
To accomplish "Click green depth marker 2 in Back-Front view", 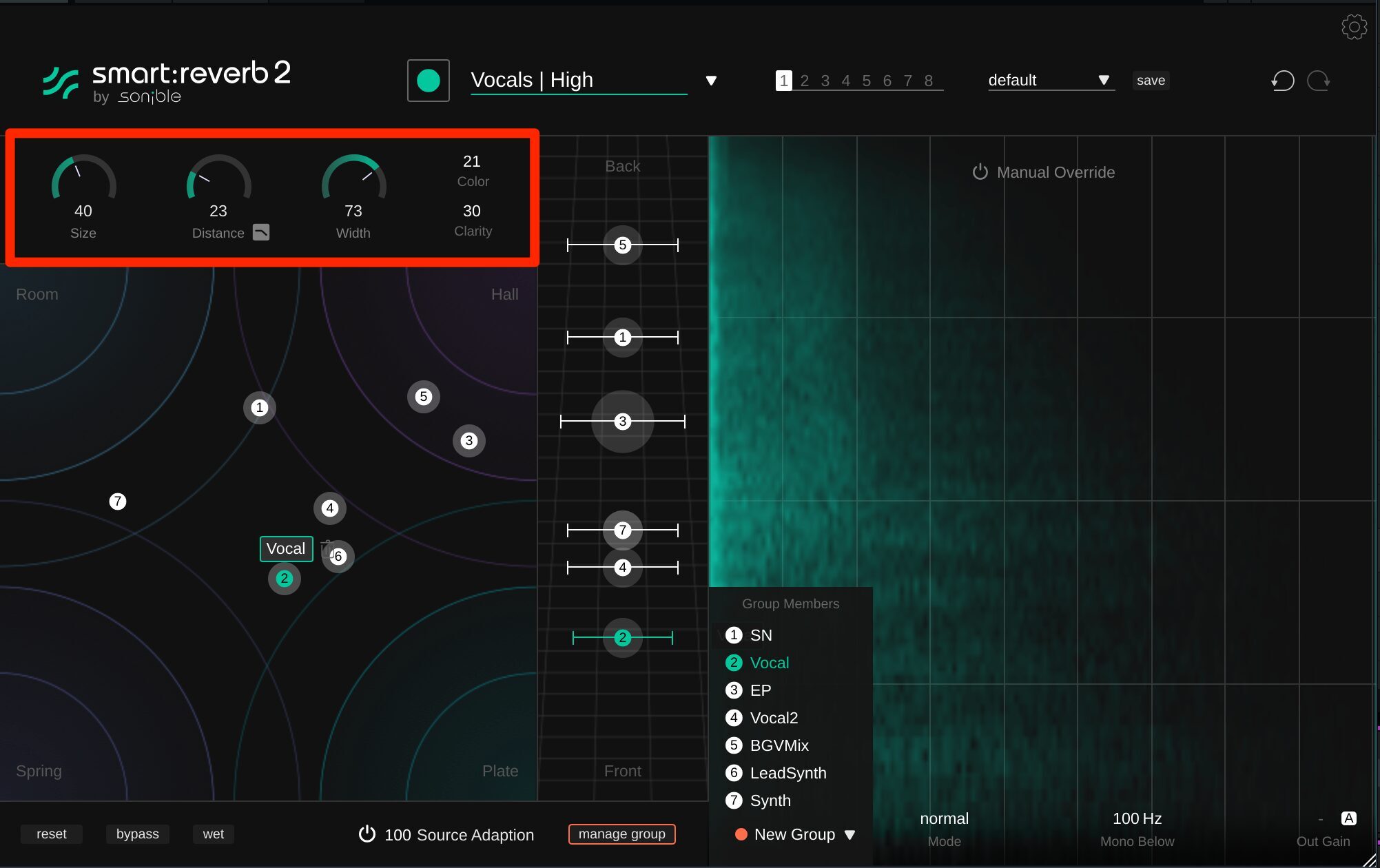I will click(x=623, y=638).
